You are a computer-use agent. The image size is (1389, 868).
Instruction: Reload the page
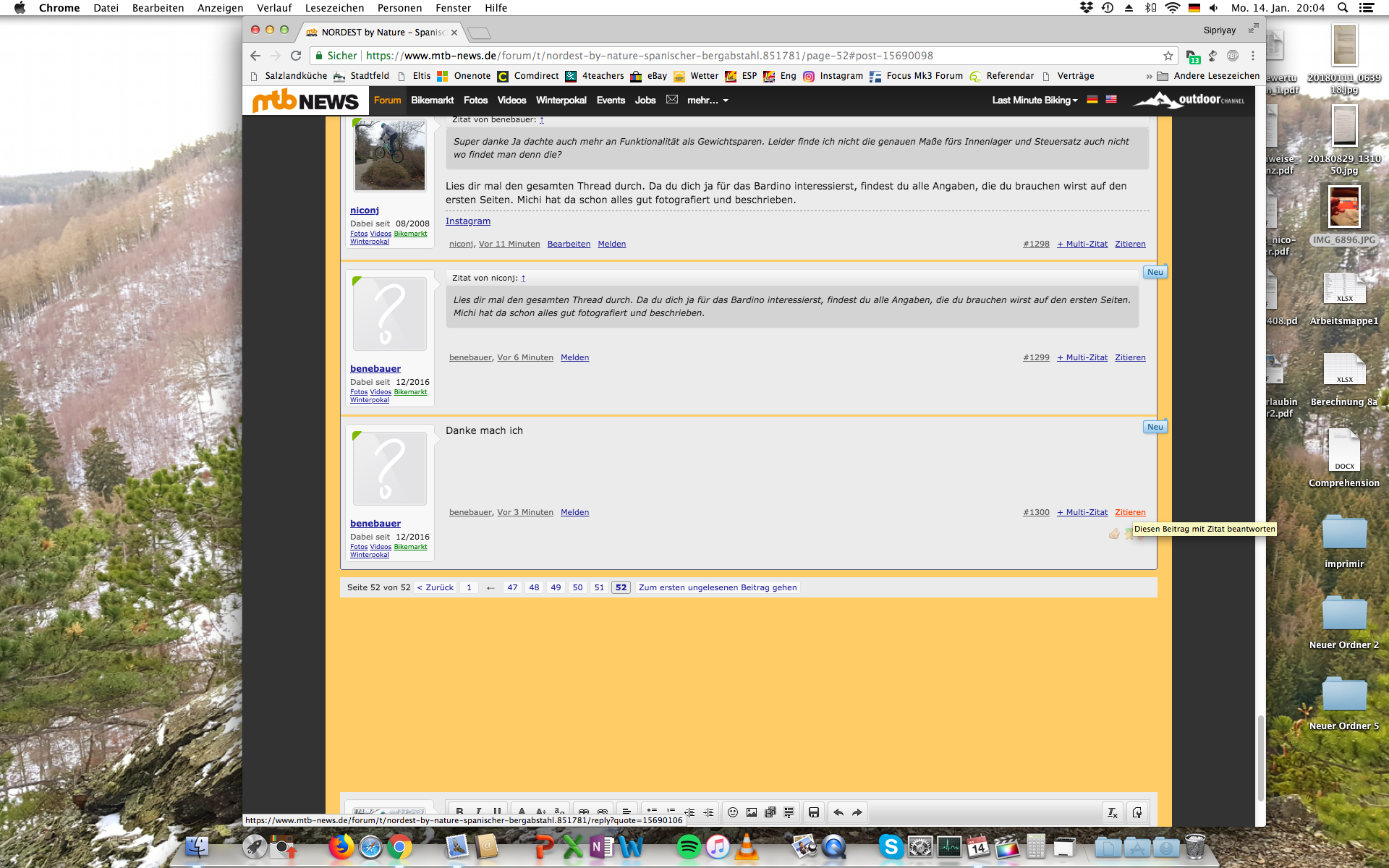(296, 56)
